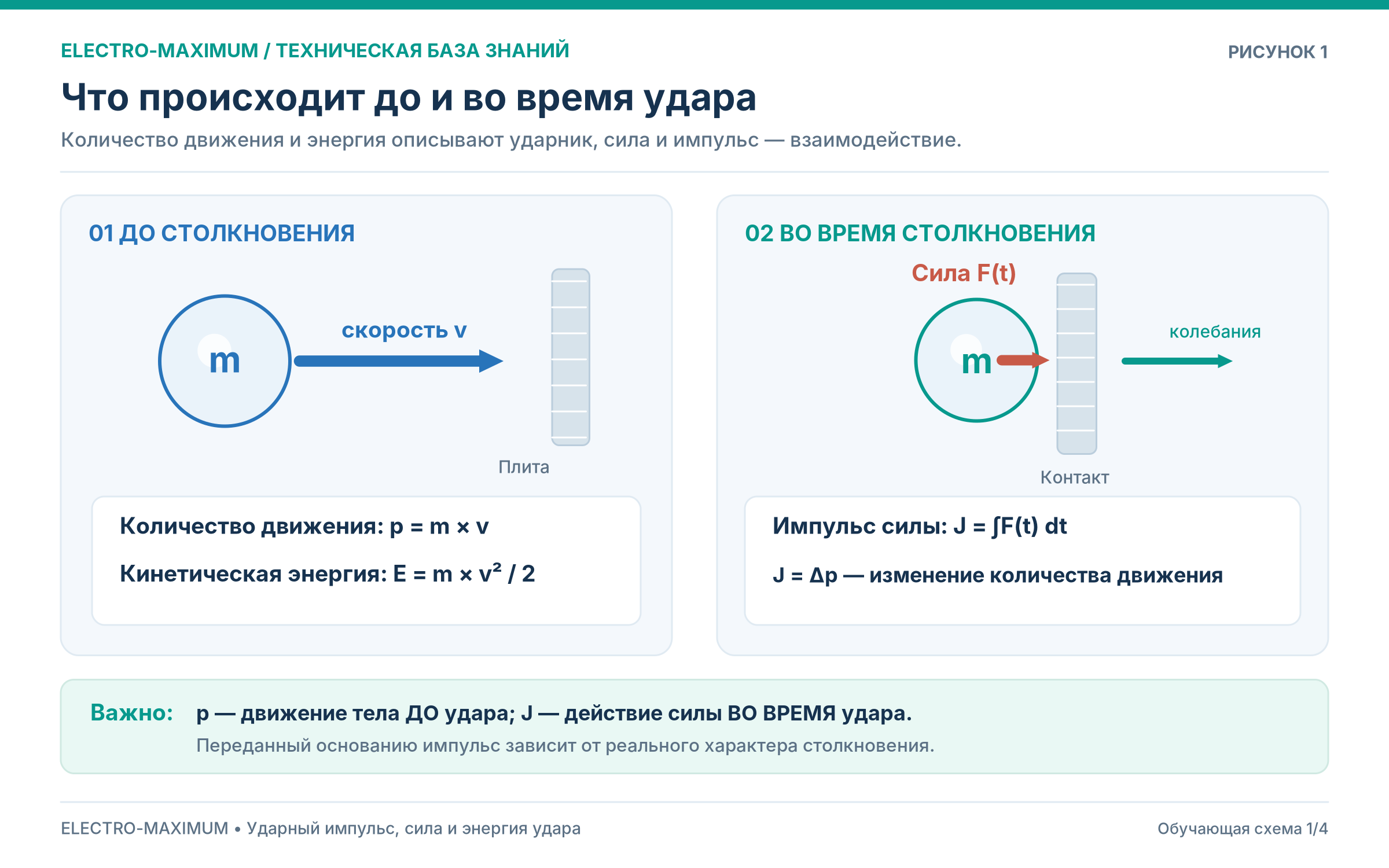The width and height of the screenshot is (1389, 868).
Task: Click the heading '02 ВО ВРЕМЯ СТОЛКНОВЕНИЯ'
Action: pyautogui.click(x=920, y=234)
